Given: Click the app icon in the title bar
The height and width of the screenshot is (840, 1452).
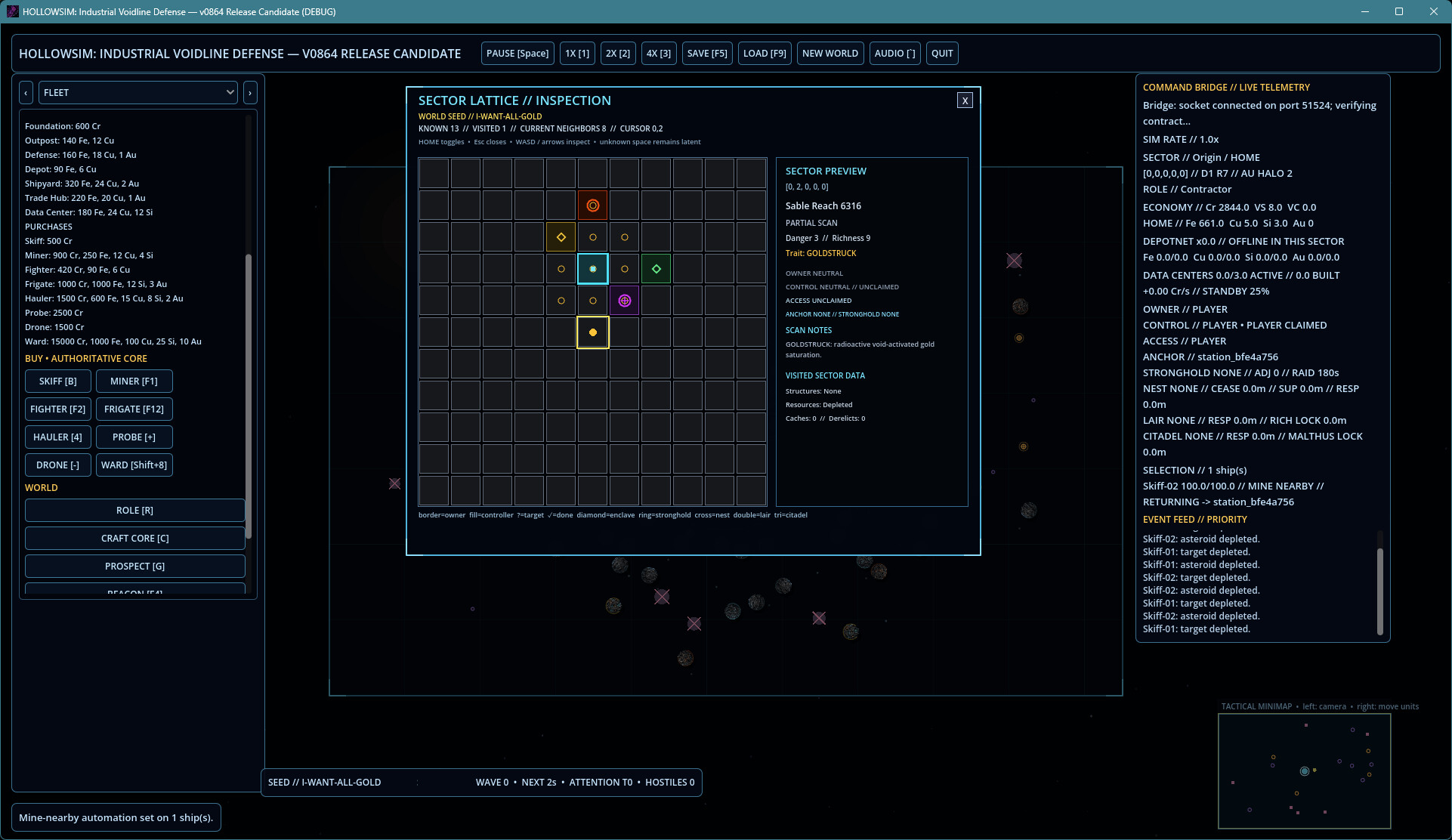Looking at the screenshot, I should [x=12, y=11].
